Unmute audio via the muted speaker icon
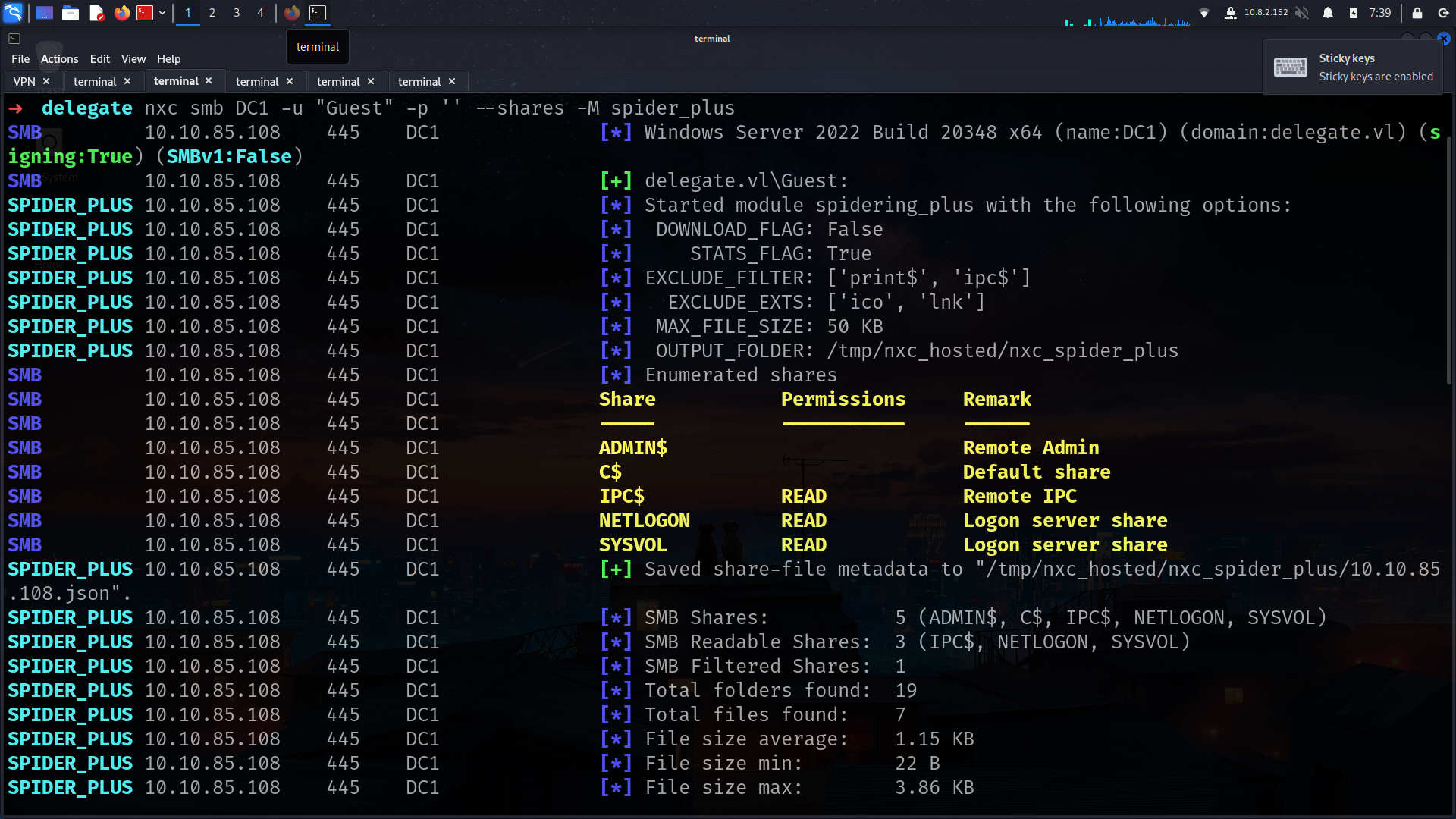This screenshot has width=1456, height=819. (x=1301, y=13)
